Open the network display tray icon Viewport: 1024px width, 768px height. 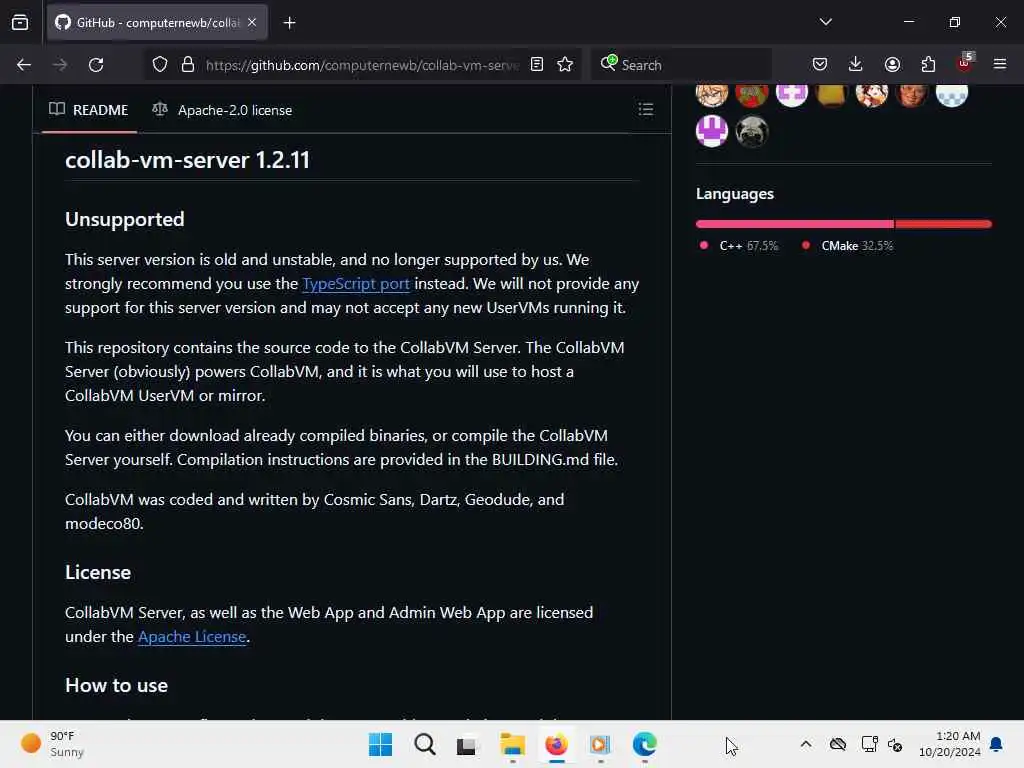(869, 744)
